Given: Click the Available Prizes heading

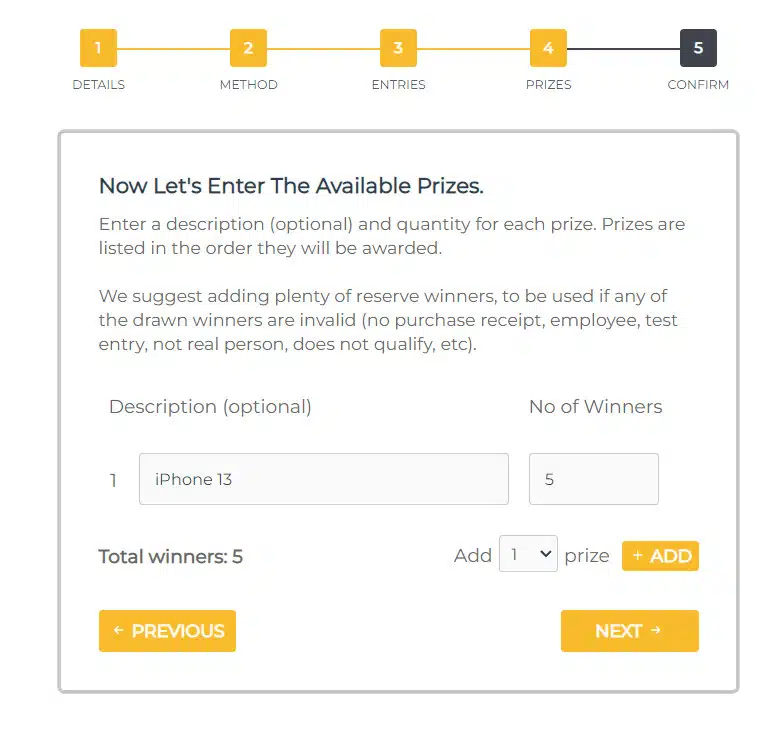Looking at the screenshot, I should (x=291, y=186).
